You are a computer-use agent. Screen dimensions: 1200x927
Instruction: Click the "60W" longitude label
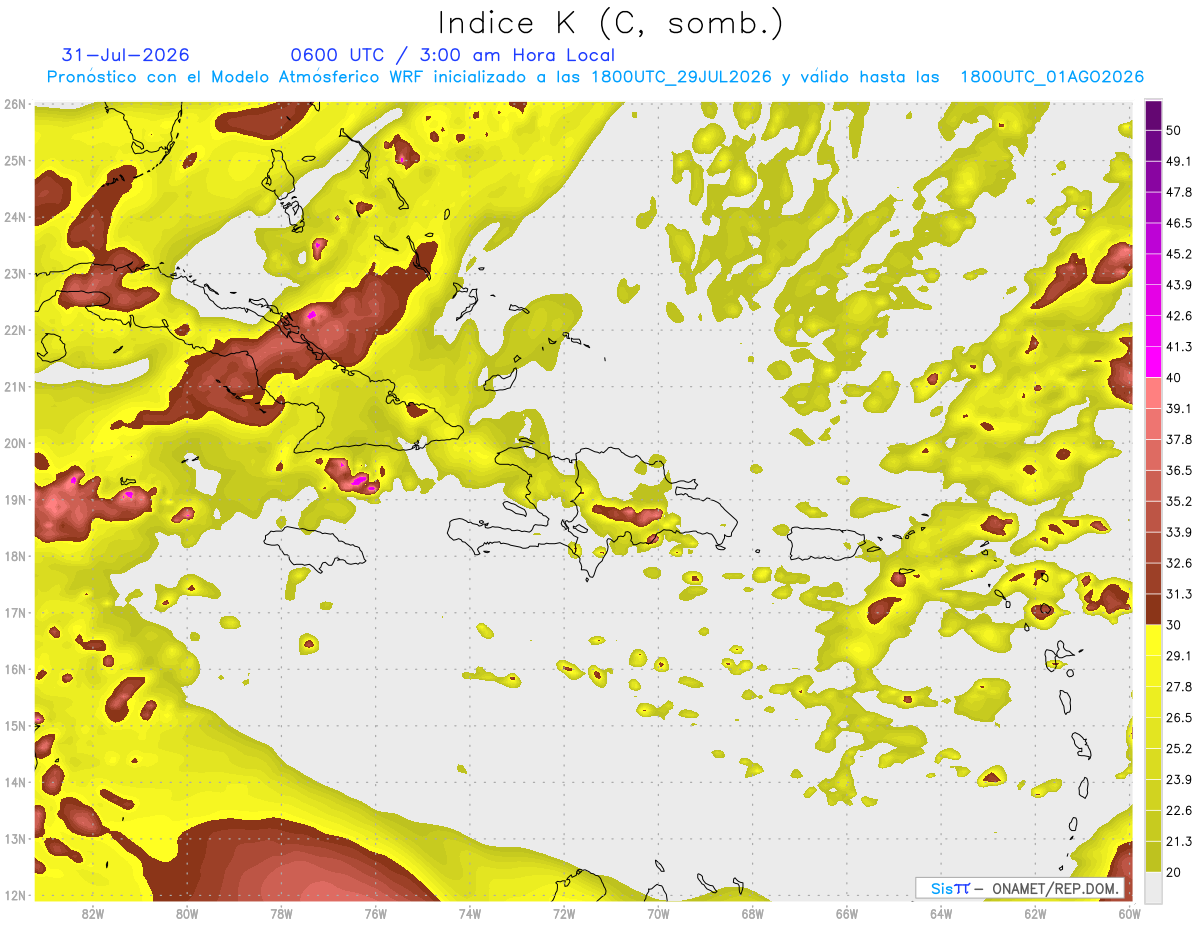click(x=1129, y=913)
